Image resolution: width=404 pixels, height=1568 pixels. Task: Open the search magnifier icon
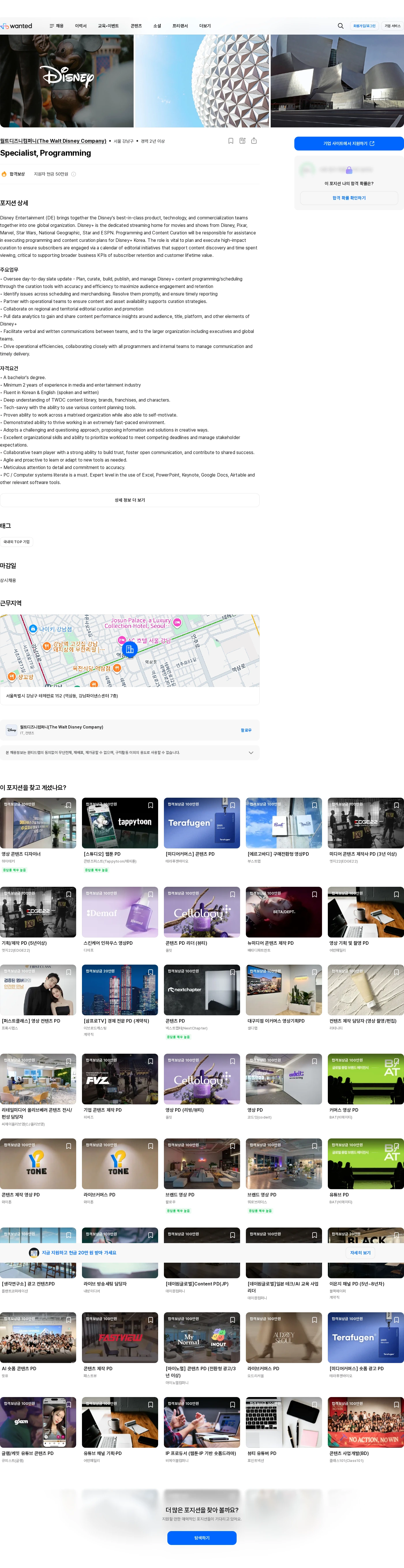click(x=341, y=26)
